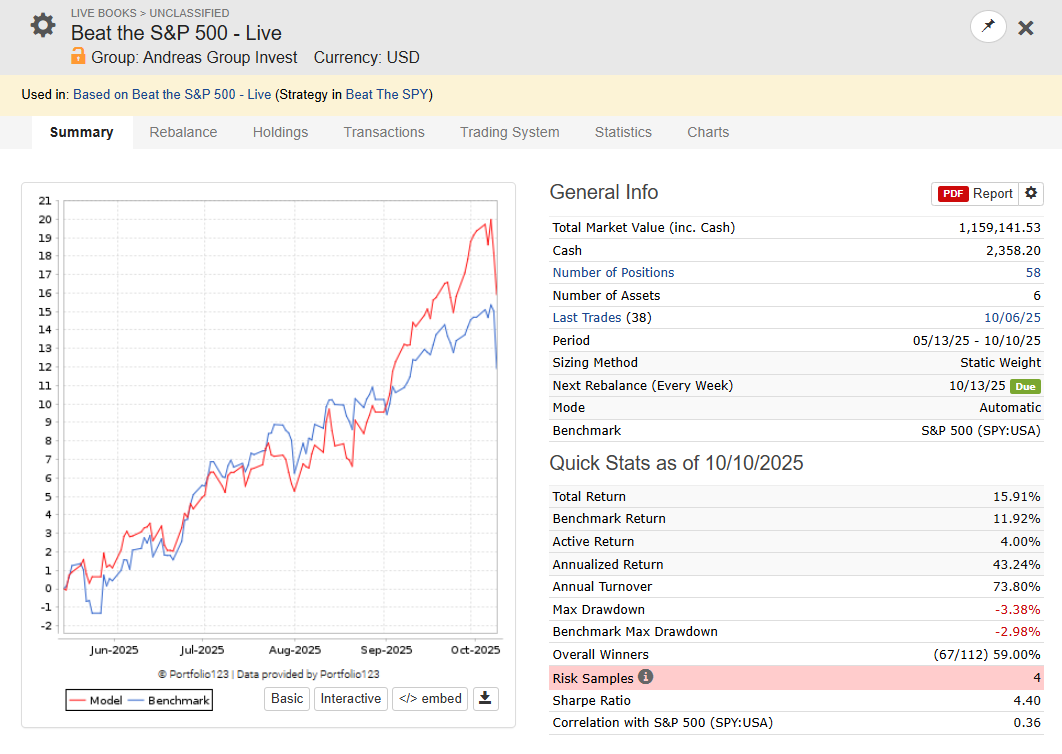Click the Number of Assets value 6
1062x754 pixels.
[1036, 295]
